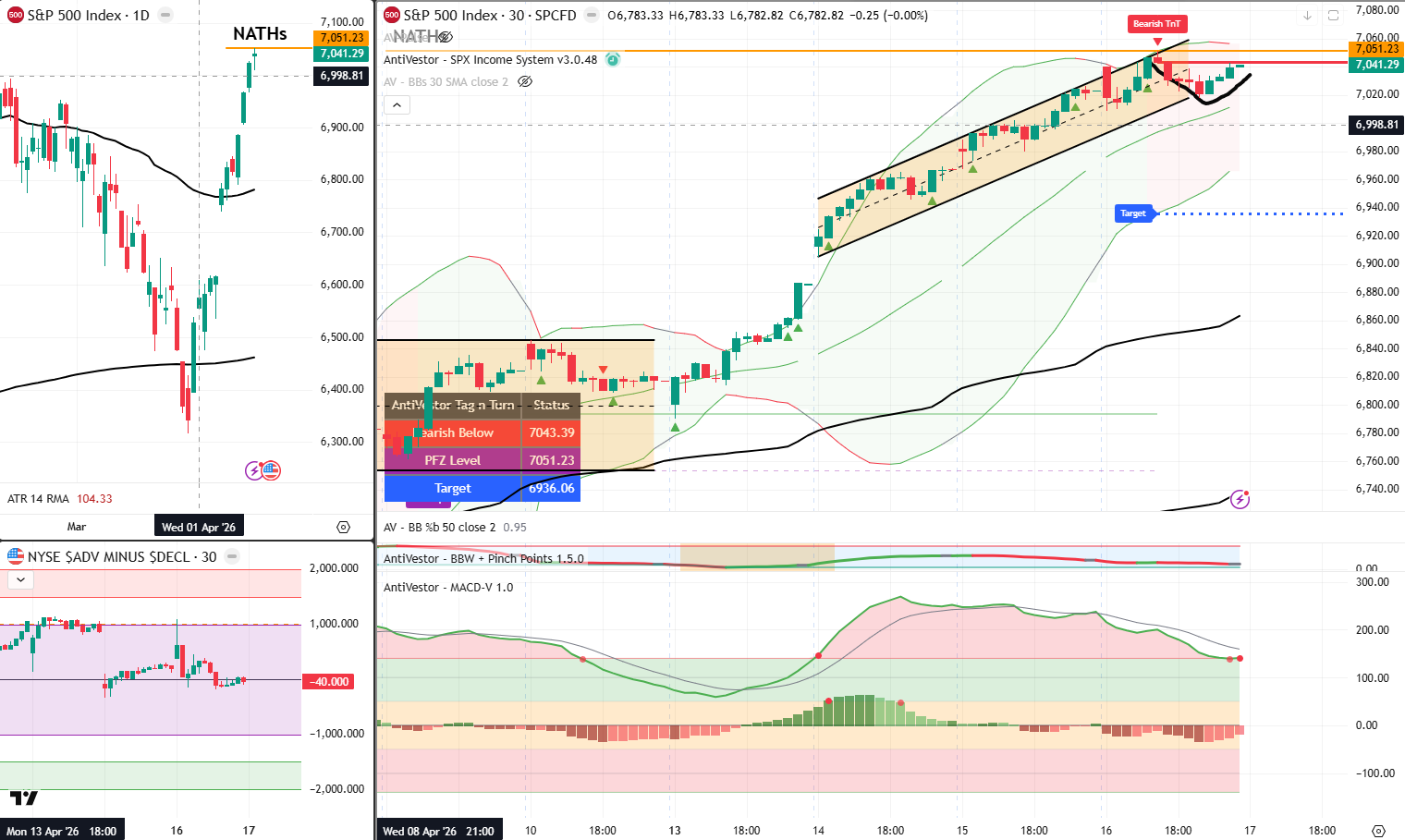Screen dimensions: 1405x840
Task: Click the gray minus toggle beside S&P 500 Index · 30
Action: 590,16
